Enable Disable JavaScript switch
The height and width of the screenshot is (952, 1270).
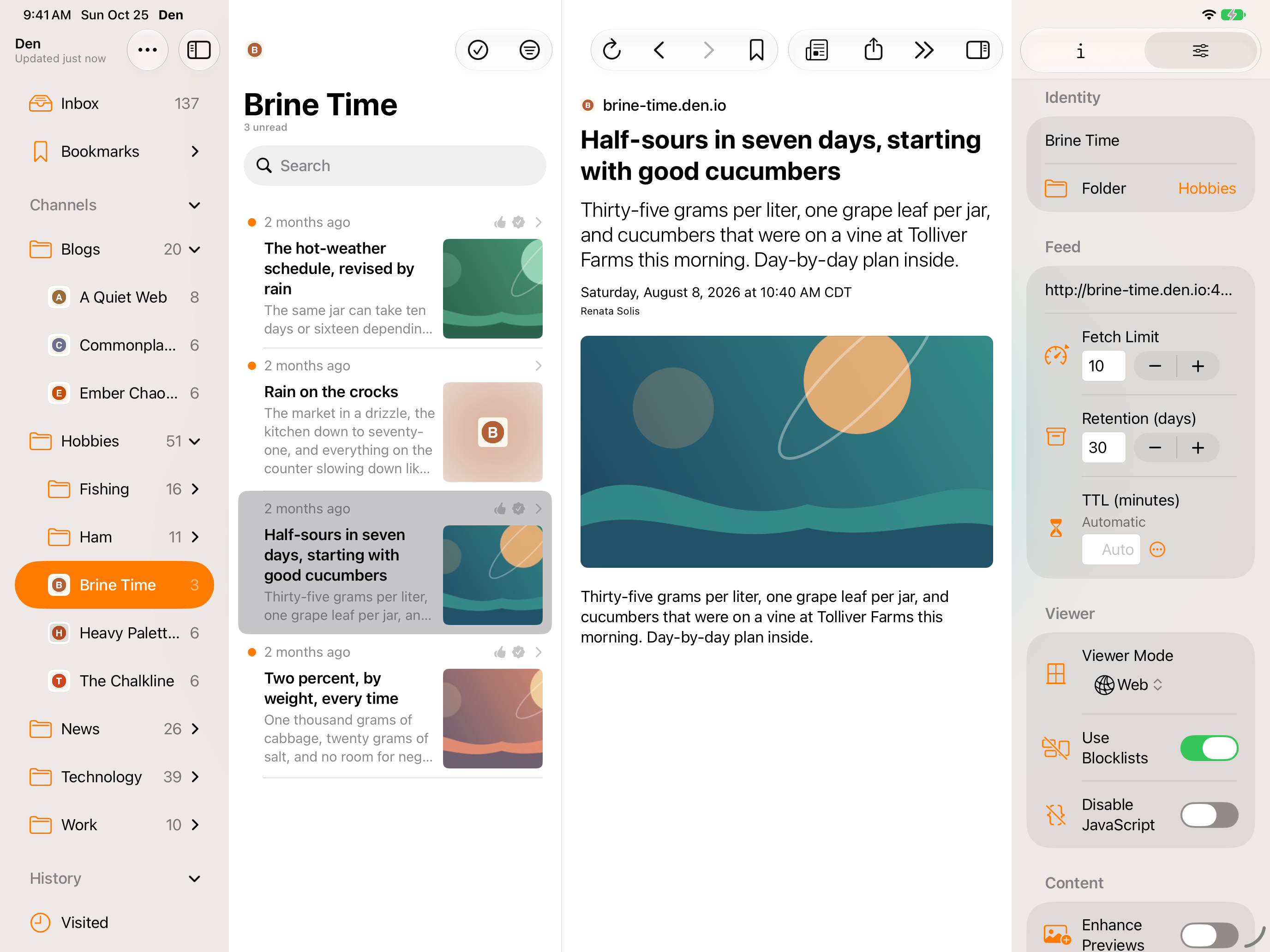point(1209,815)
